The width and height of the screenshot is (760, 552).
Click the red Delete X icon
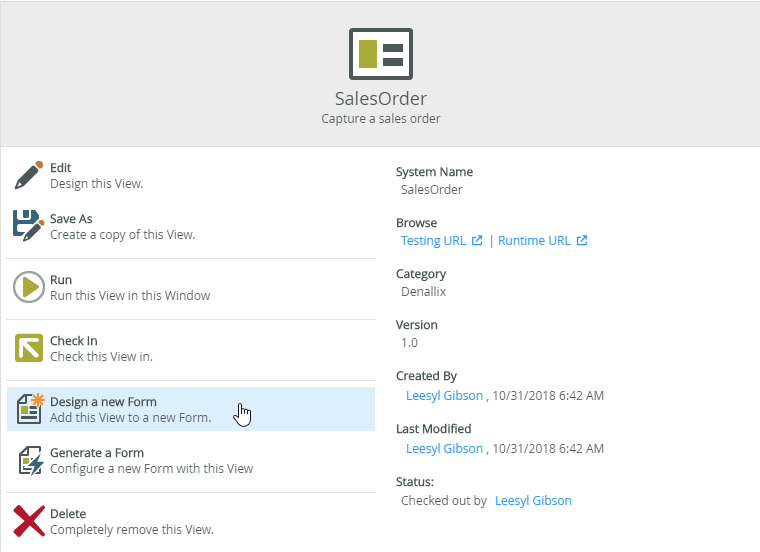(29, 521)
